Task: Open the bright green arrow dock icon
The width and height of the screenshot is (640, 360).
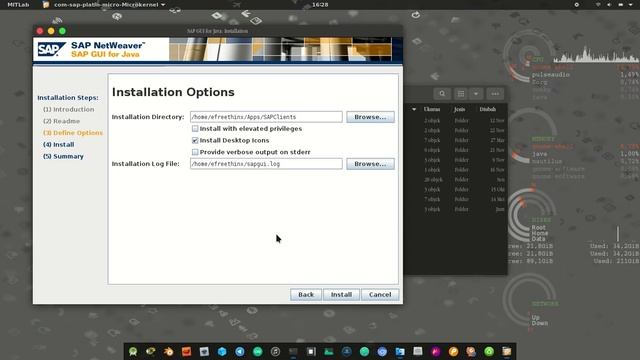Action: click(489, 351)
